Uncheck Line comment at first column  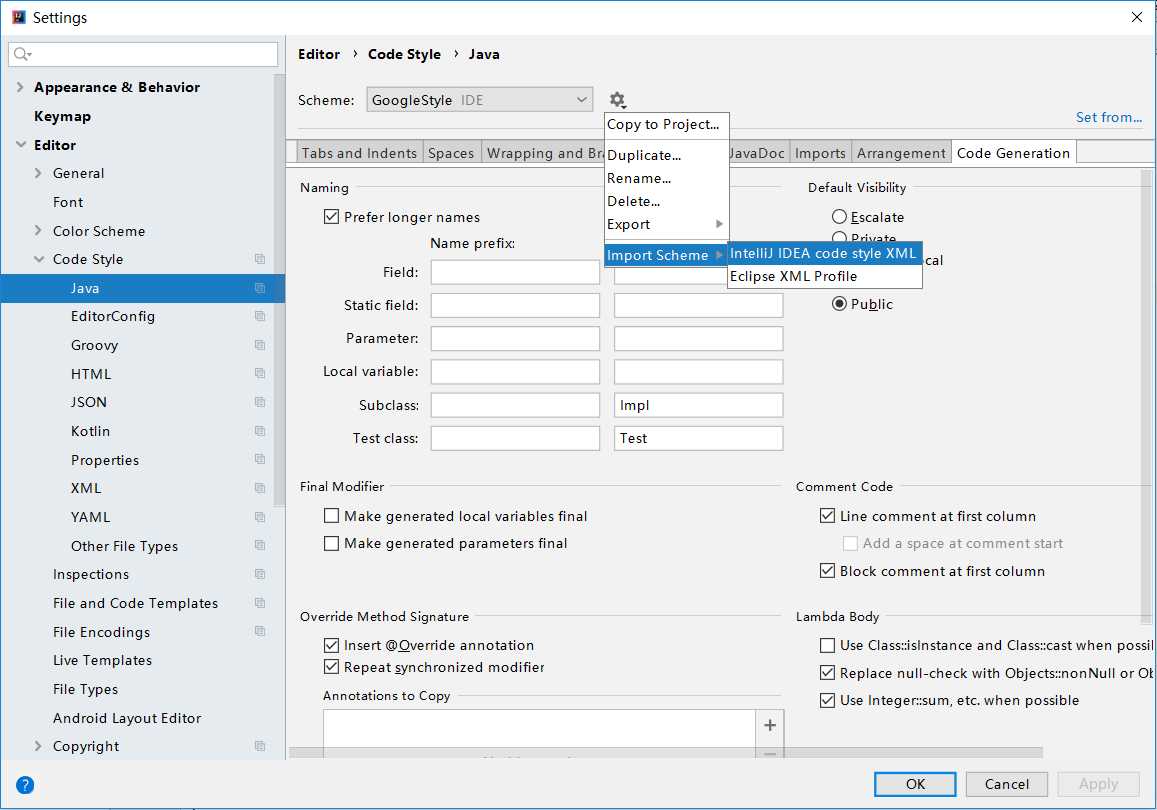pos(827,516)
